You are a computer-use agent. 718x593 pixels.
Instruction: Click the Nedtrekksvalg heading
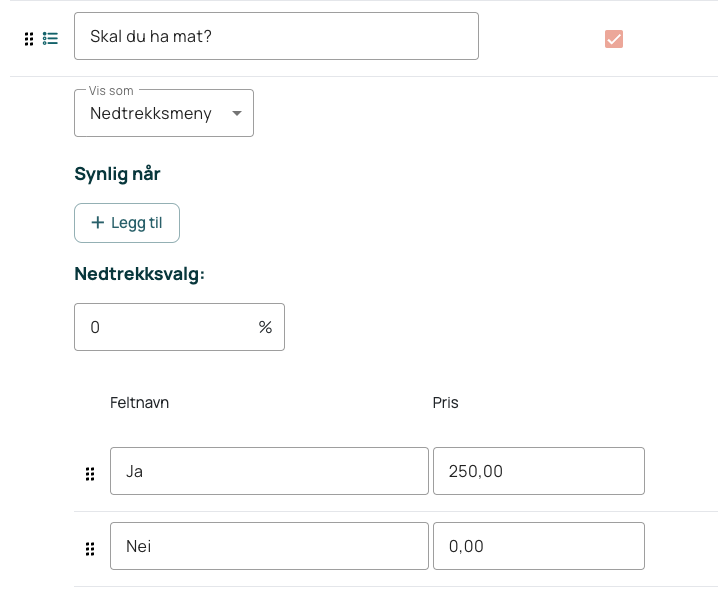click(x=140, y=274)
